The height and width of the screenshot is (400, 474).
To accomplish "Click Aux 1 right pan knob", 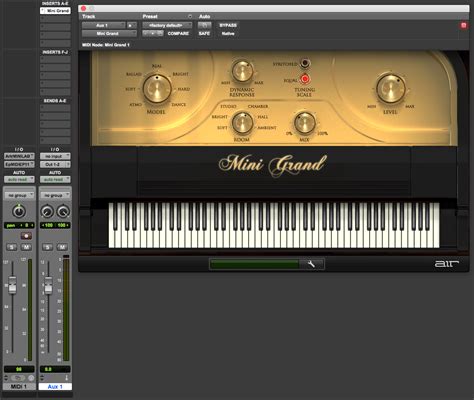I will point(63,211).
